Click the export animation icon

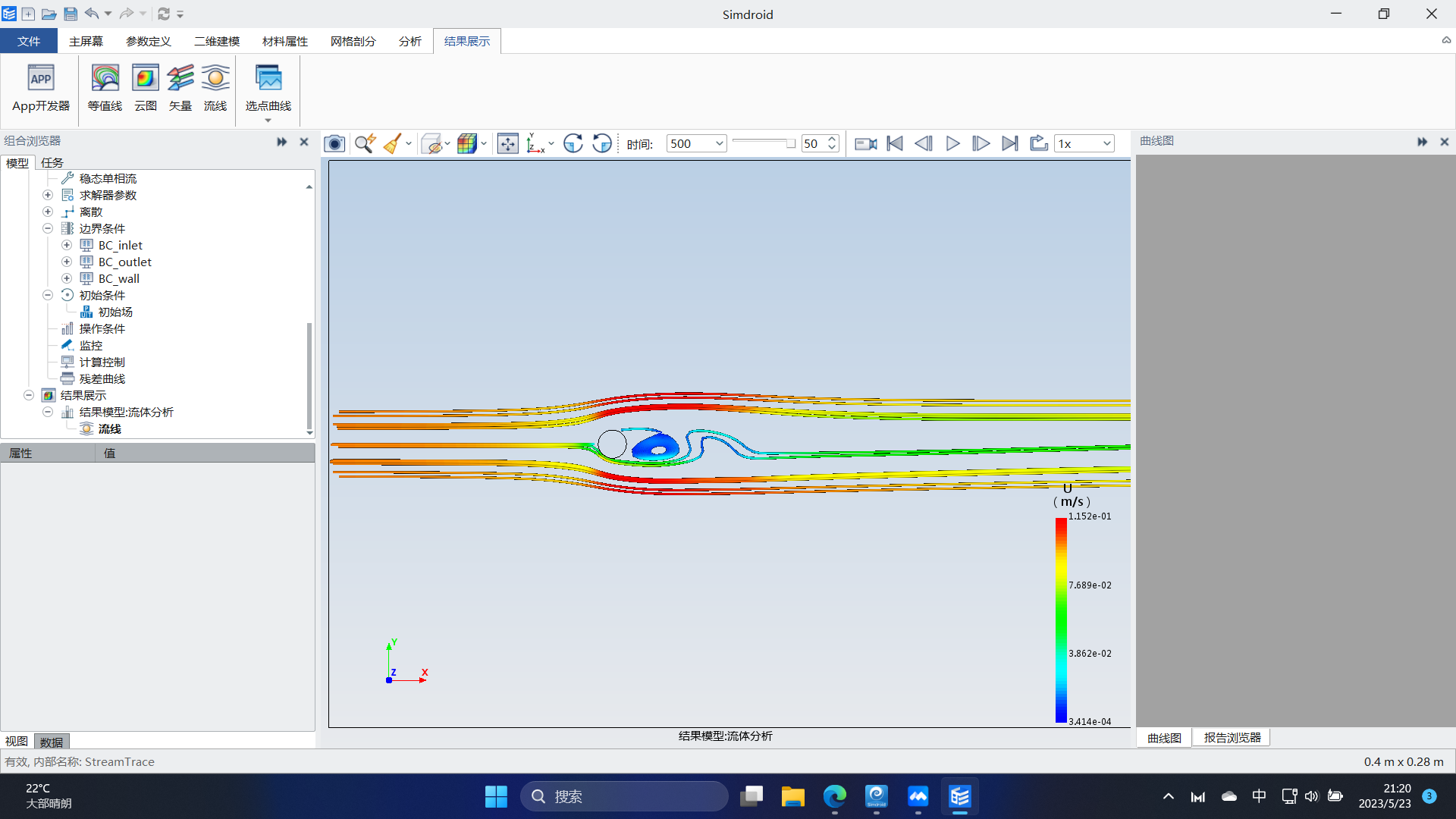pyautogui.click(x=1039, y=143)
